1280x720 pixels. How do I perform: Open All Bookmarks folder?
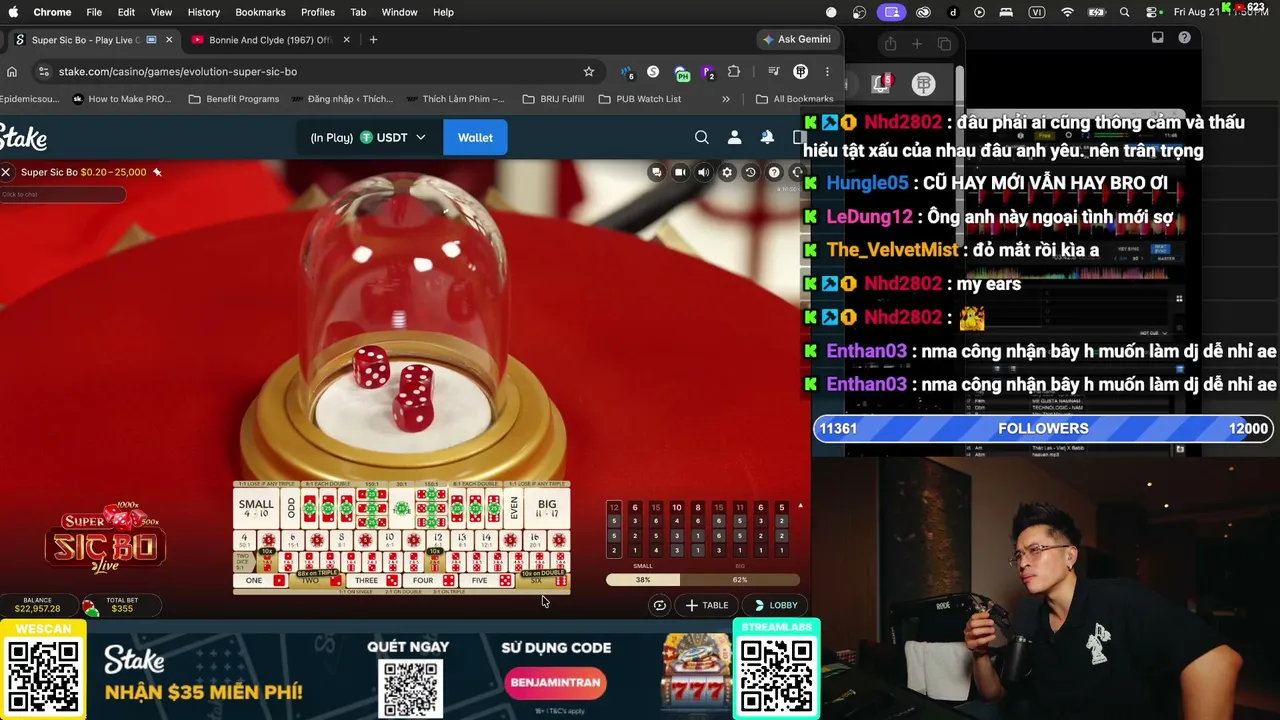(795, 99)
